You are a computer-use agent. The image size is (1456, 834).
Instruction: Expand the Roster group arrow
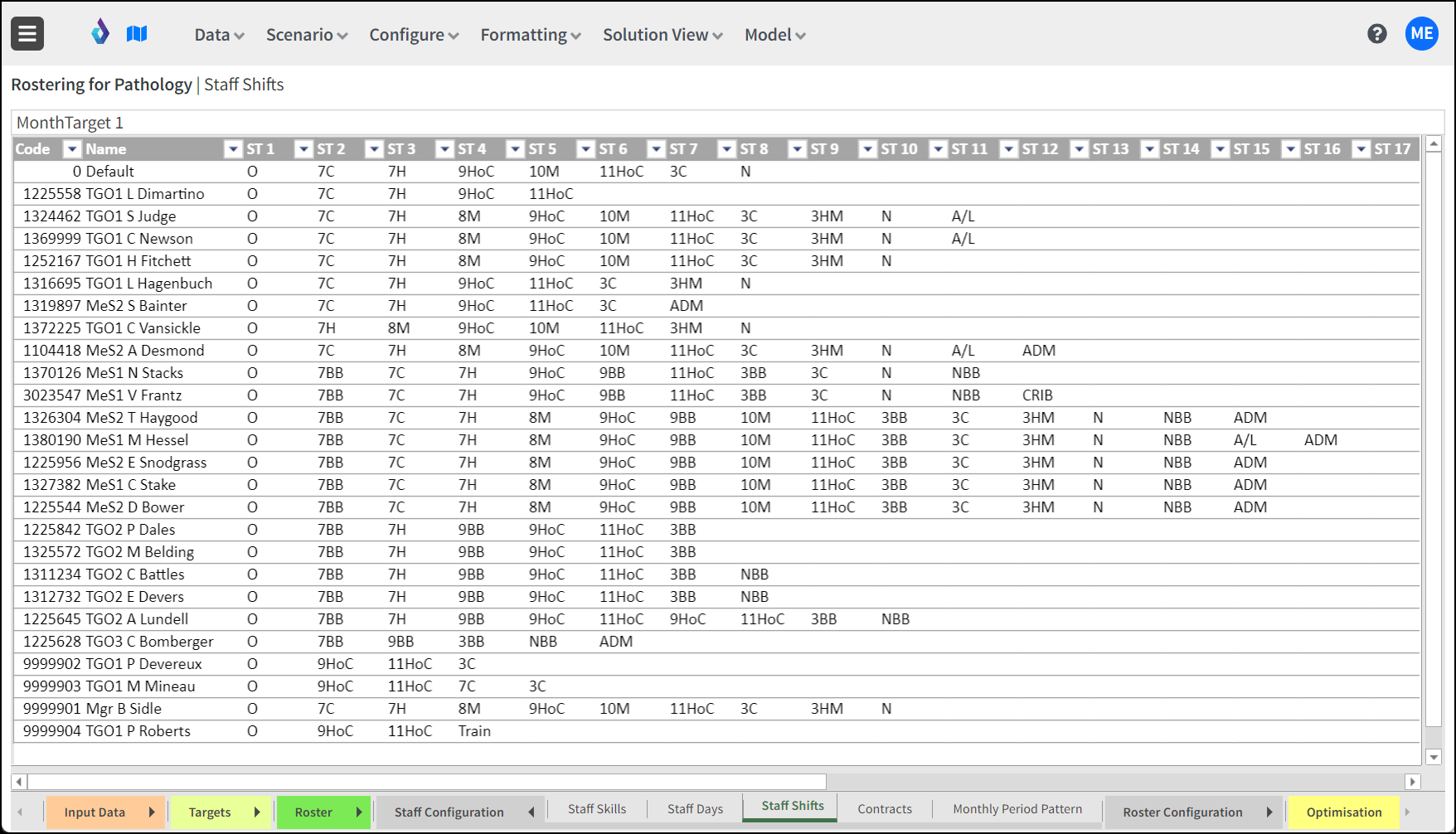coord(359,812)
